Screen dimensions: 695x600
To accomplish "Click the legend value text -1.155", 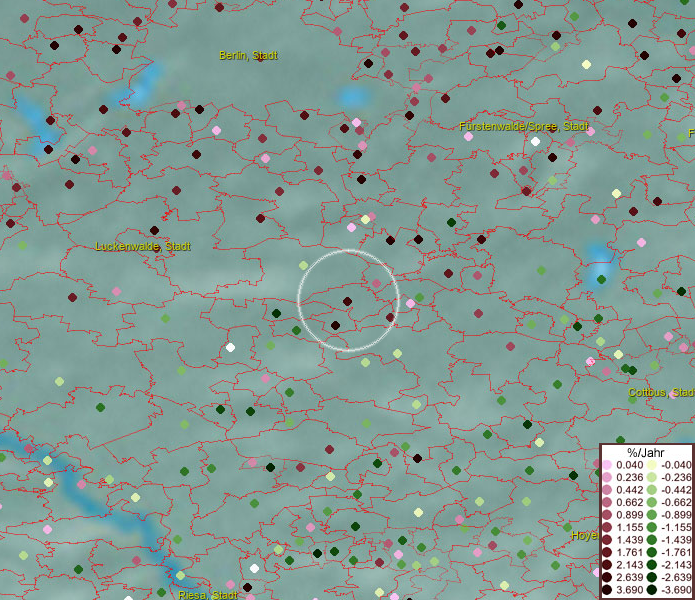I will (x=676, y=527).
